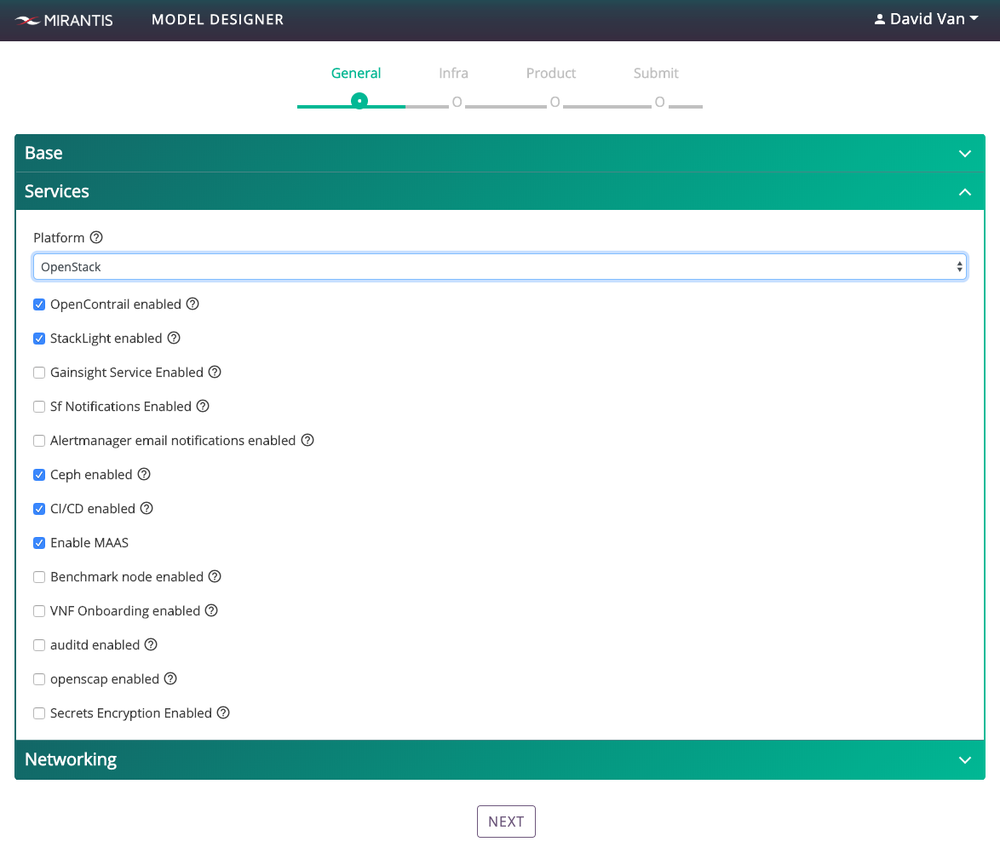1000x850 pixels.
Task: Open the Platform help tooltip icon
Action: (96, 237)
